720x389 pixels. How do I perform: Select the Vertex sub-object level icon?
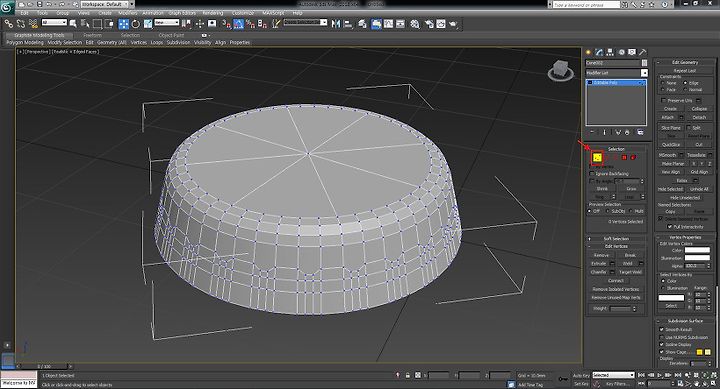(x=597, y=158)
